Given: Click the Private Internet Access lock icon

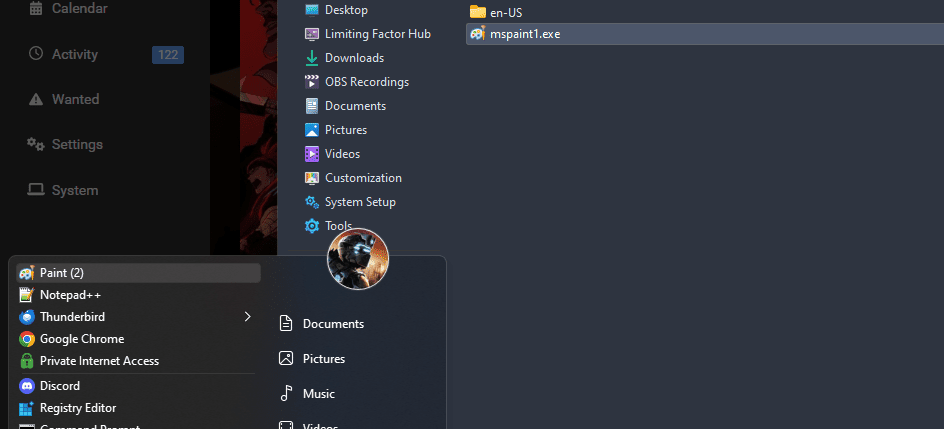Looking at the screenshot, I should click(x=26, y=361).
